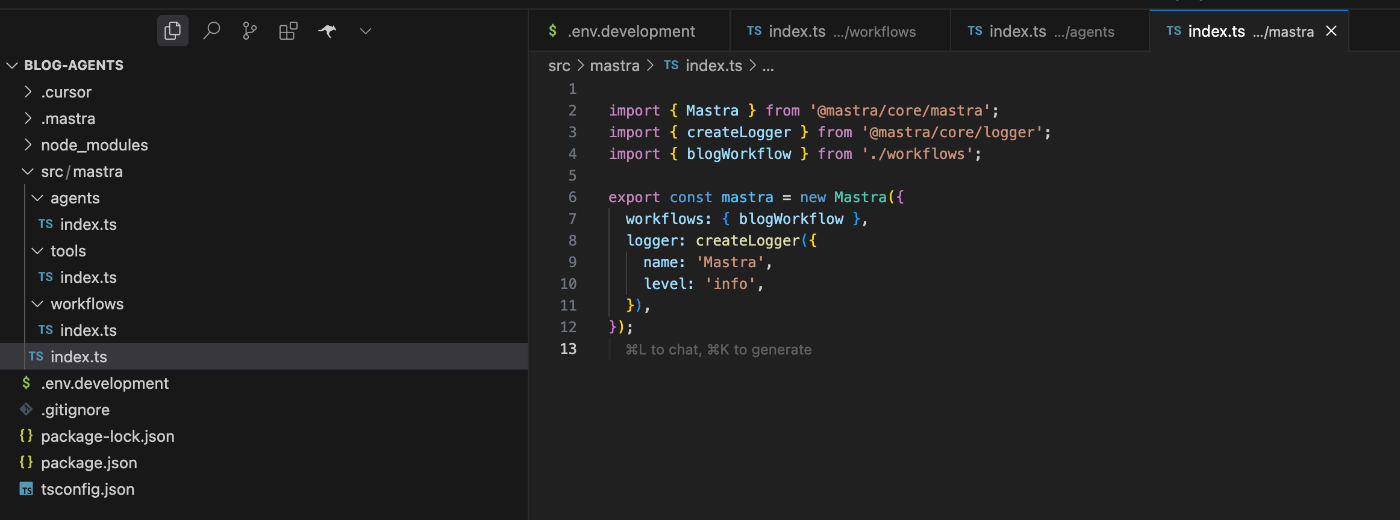Click the 'Mastra' name string on line 9
This screenshot has width=1400, height=520.
click(x=731, y=262)
